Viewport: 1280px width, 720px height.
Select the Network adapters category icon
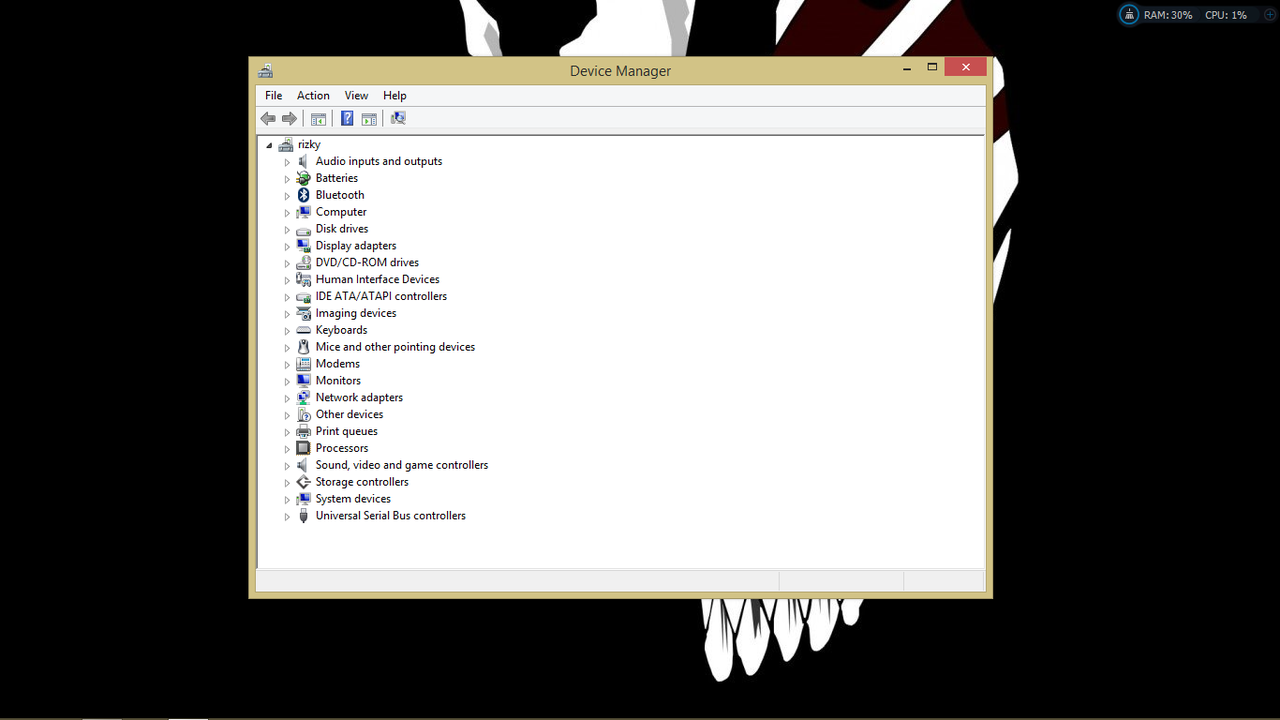[x=303, y=397]
